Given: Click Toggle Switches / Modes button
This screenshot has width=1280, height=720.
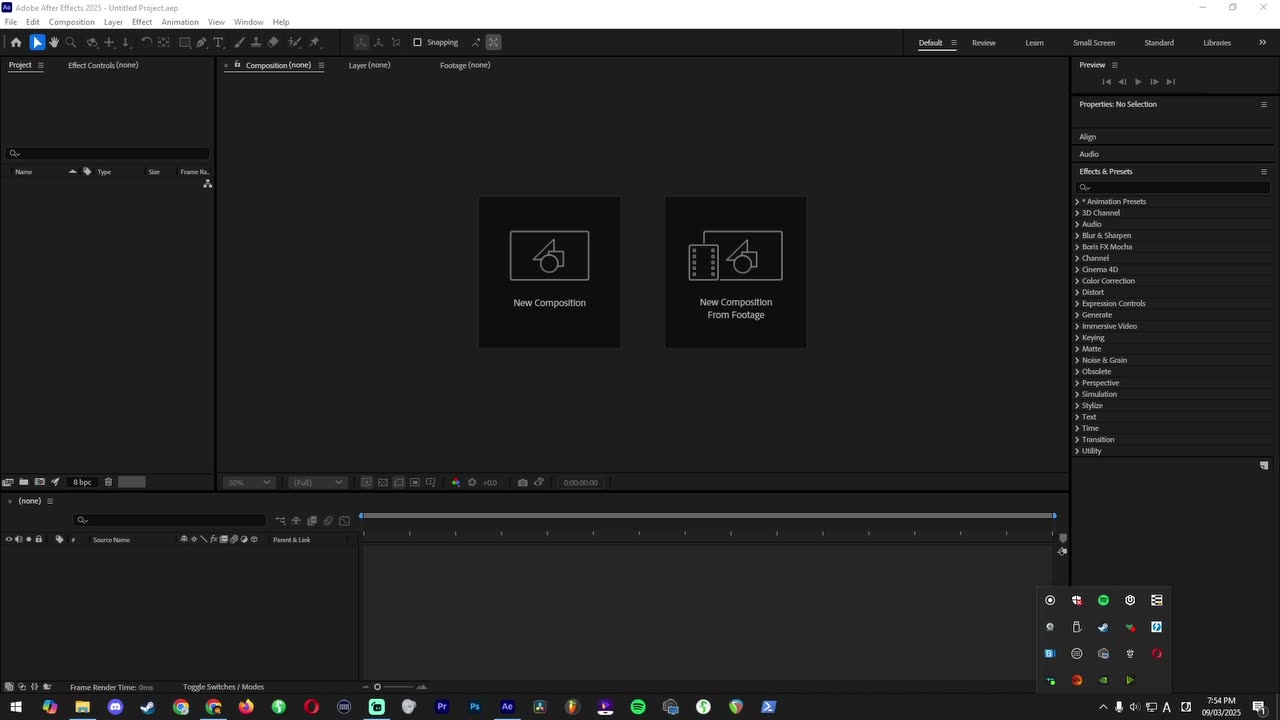Looking at the screenshot, I should (223, 687).
